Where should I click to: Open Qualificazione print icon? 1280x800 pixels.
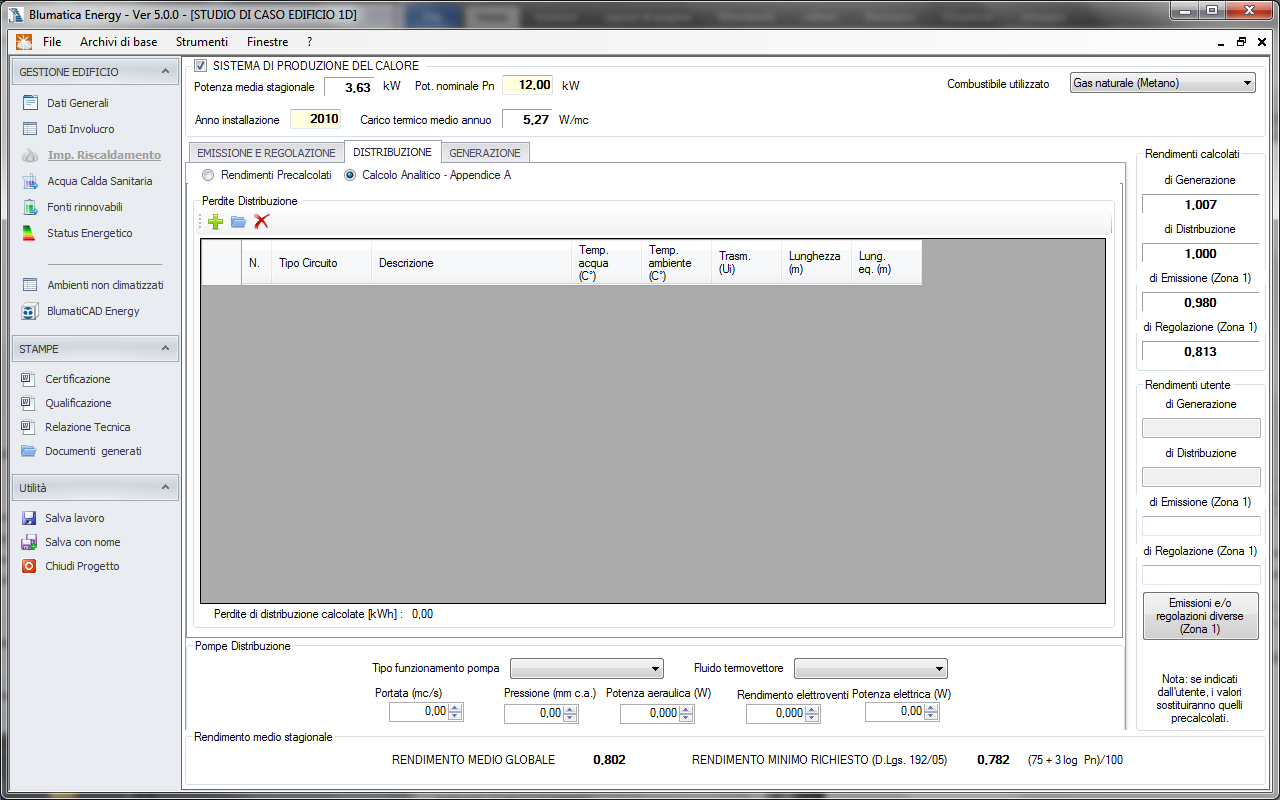[x=28, y=403]
